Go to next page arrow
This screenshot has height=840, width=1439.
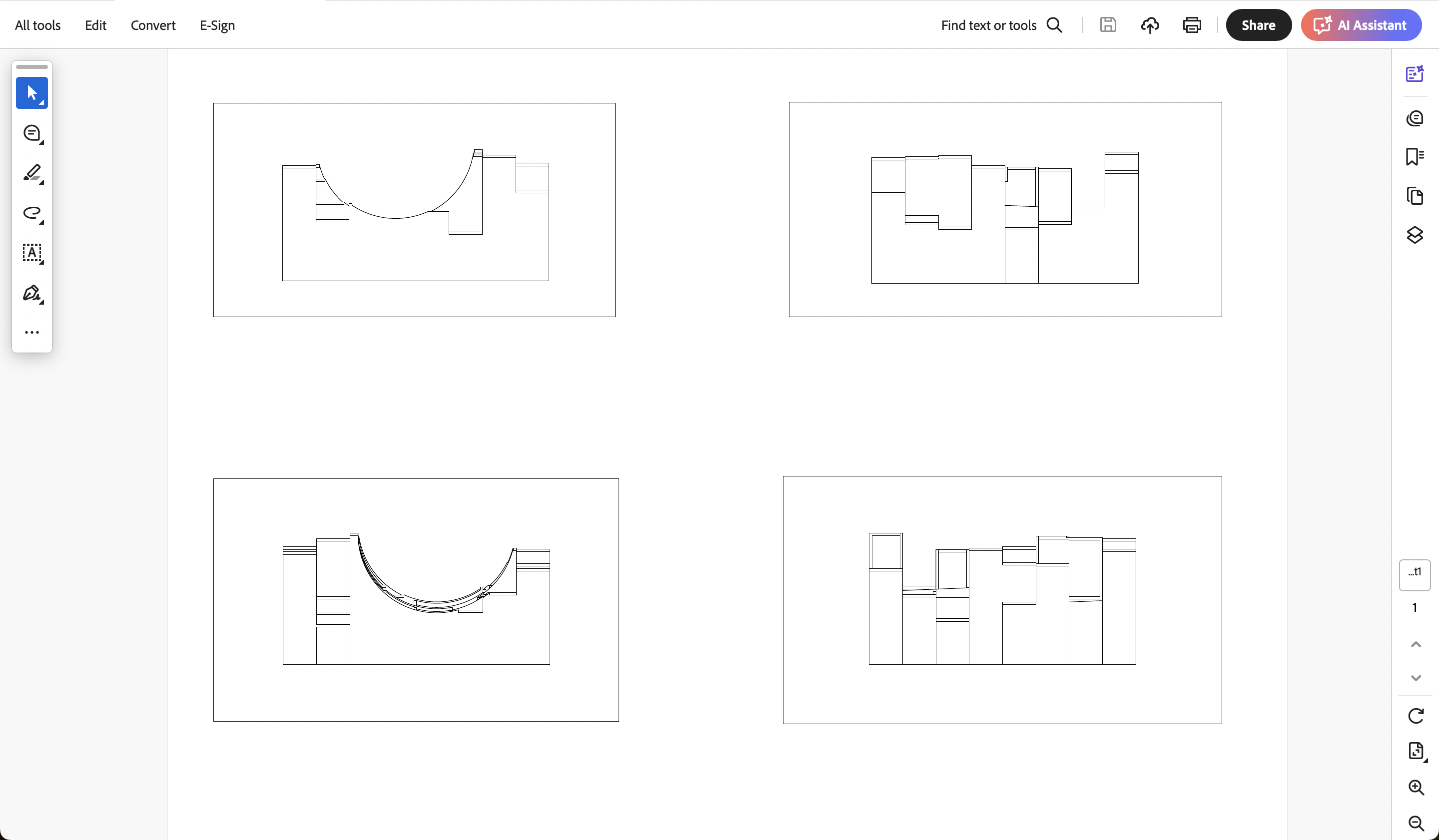pyautogui.click(x=1416, y=678)
